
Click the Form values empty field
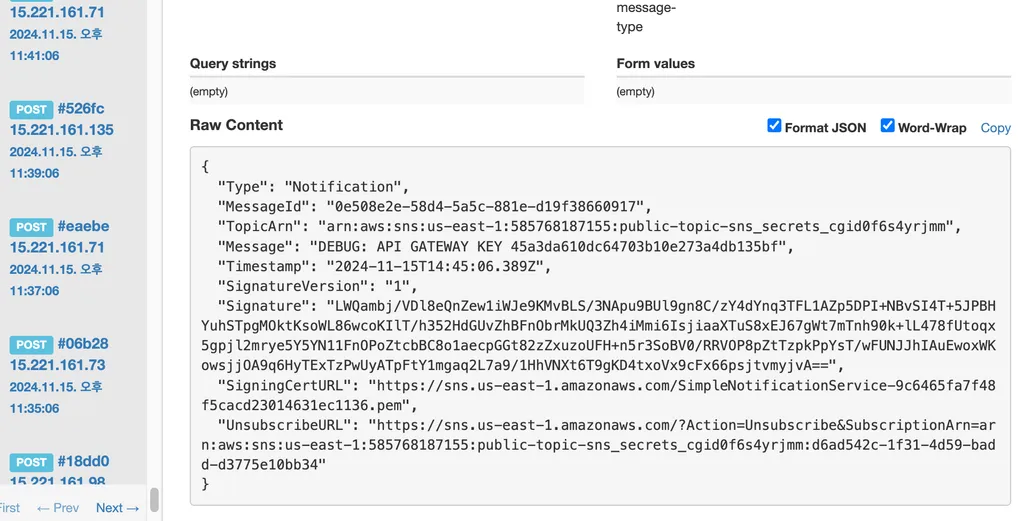[x=814, y=91]
